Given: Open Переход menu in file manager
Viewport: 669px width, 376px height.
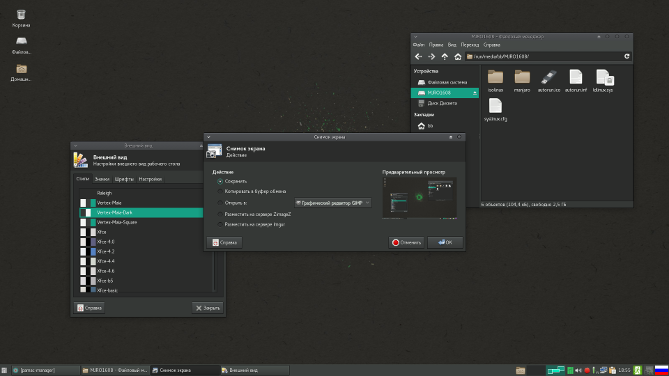Looking at the screenshot, I should [470, 45].
